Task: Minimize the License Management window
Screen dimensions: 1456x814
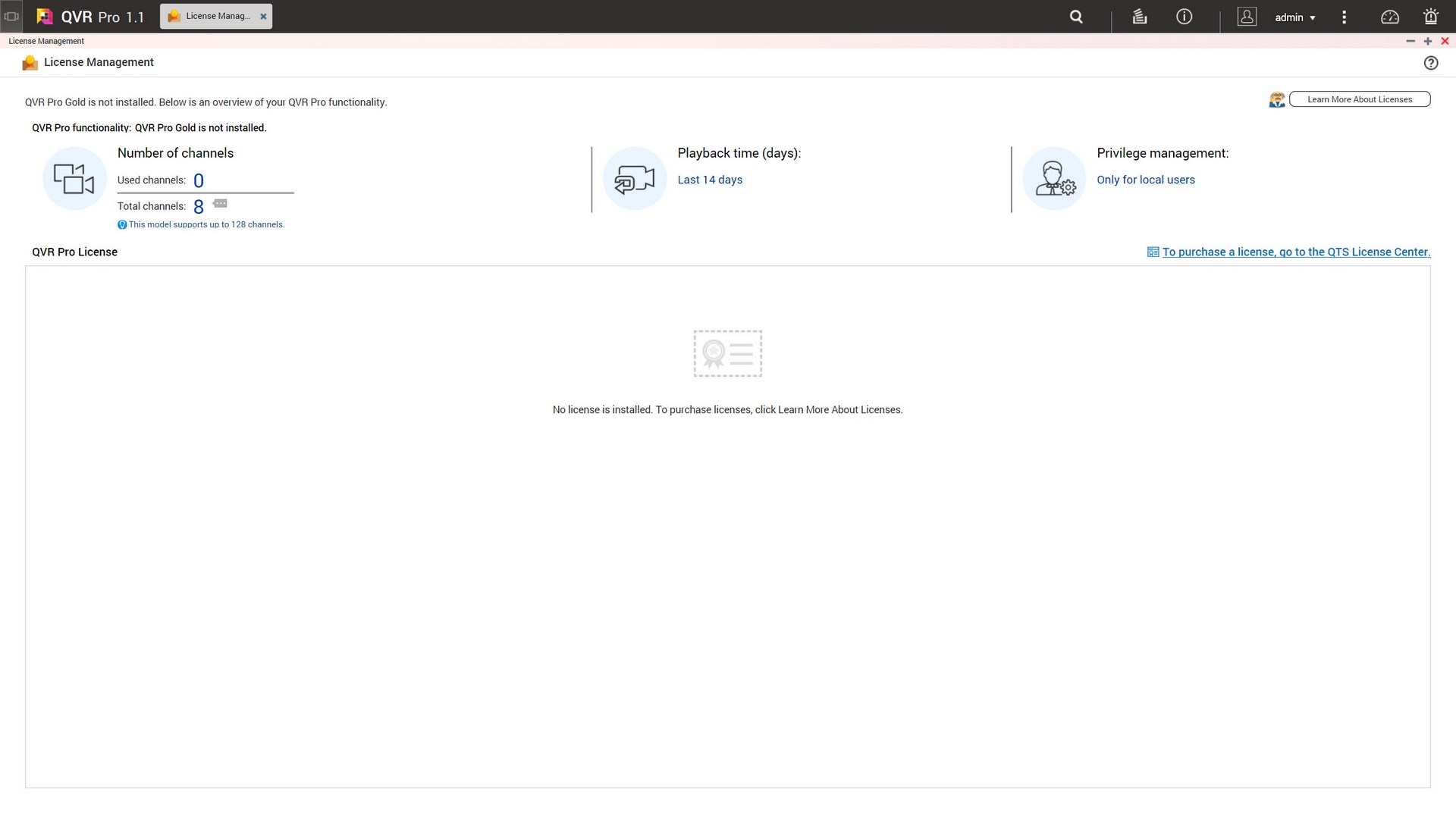Action: tap(1410, 41)
